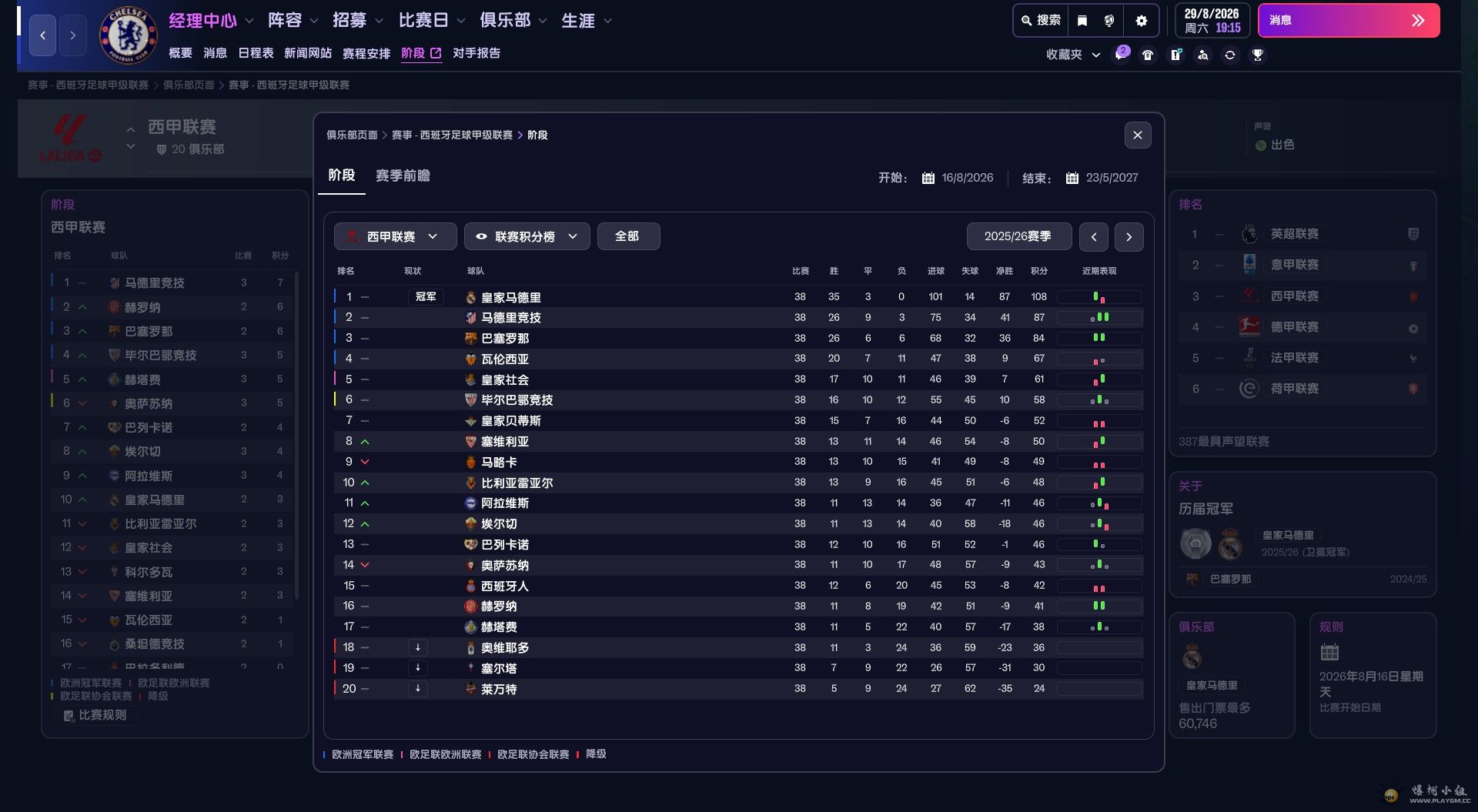The width and height of the screenshot is (1478, 812).
Task: Click the bookmark icon in top toolbar
Action: (x=1082, y=21)
